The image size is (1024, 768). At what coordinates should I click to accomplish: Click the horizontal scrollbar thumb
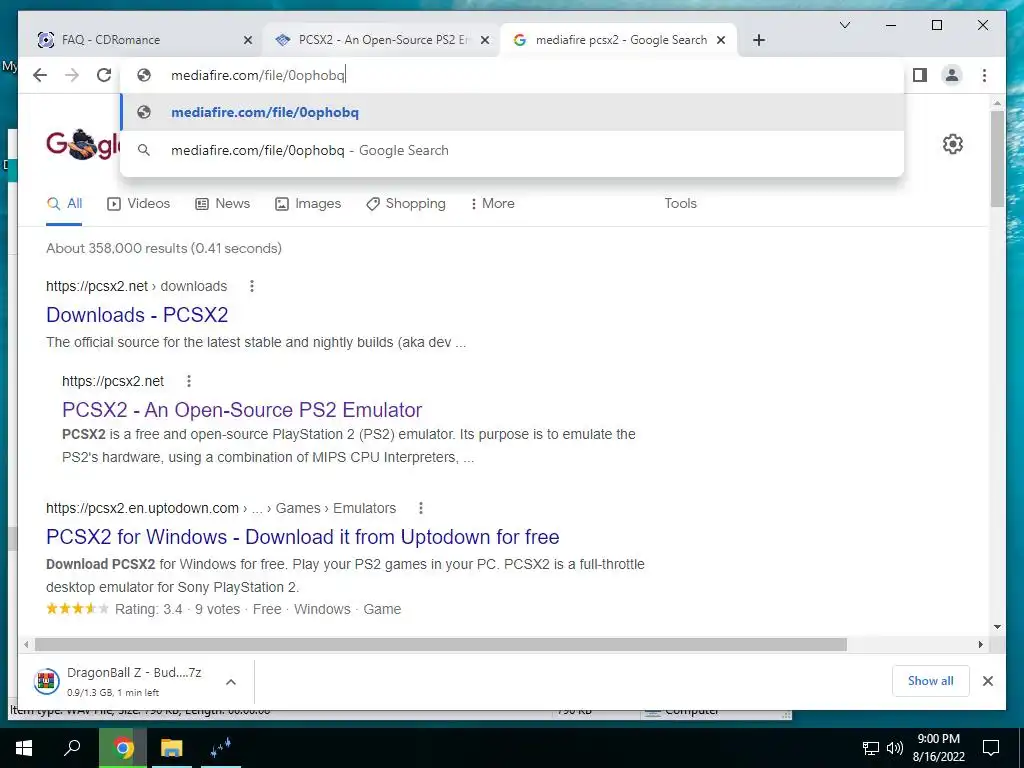click(x=441, y=645)
